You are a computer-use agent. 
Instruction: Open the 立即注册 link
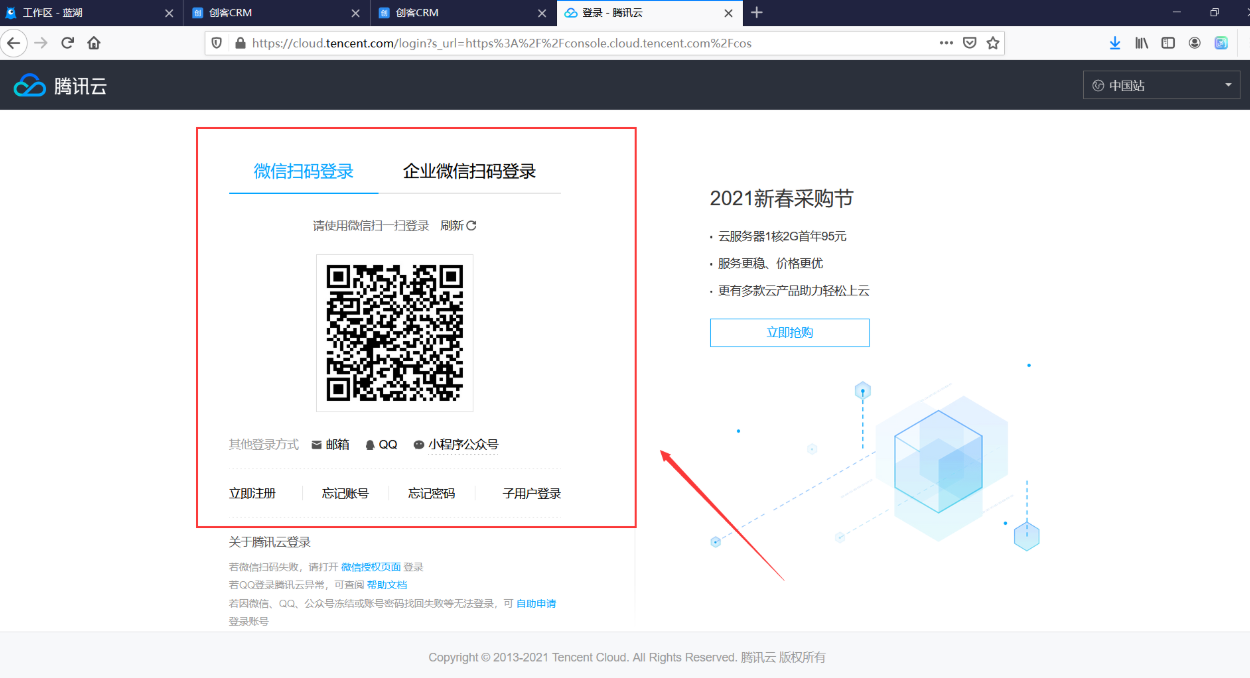[252, 493]
